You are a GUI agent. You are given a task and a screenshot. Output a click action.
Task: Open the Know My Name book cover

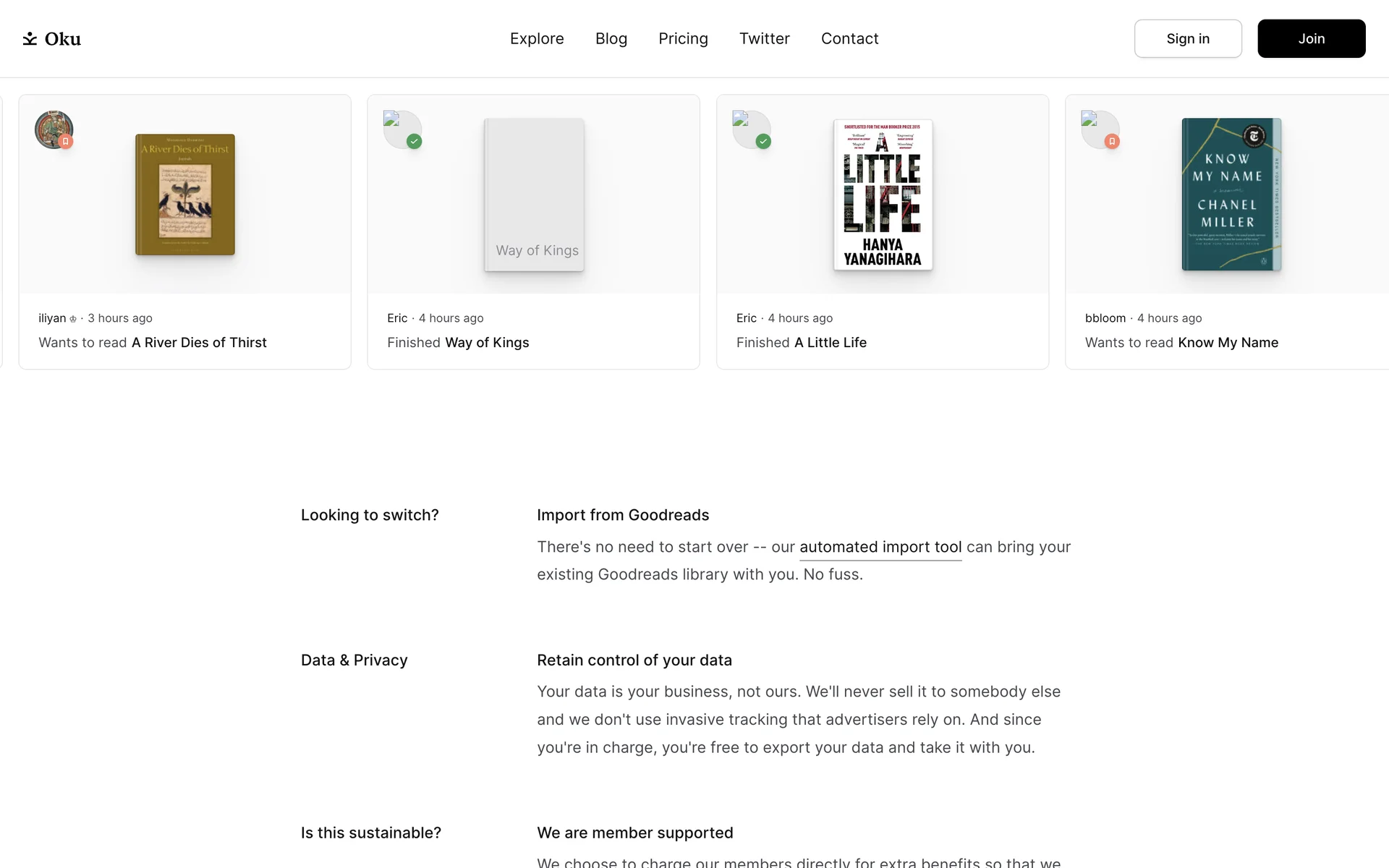tap(1231, 195)
